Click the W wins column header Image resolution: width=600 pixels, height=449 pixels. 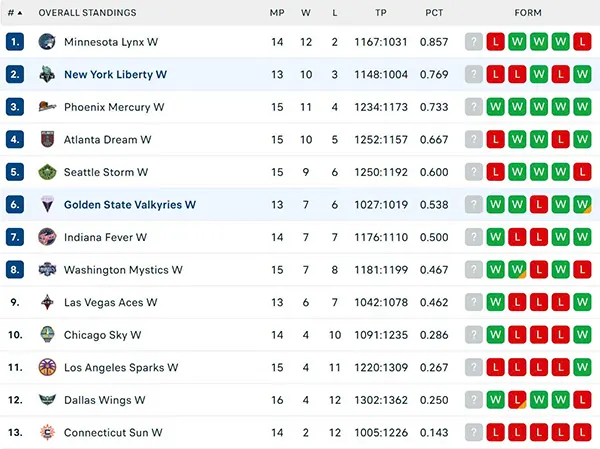tap(306, 13)
